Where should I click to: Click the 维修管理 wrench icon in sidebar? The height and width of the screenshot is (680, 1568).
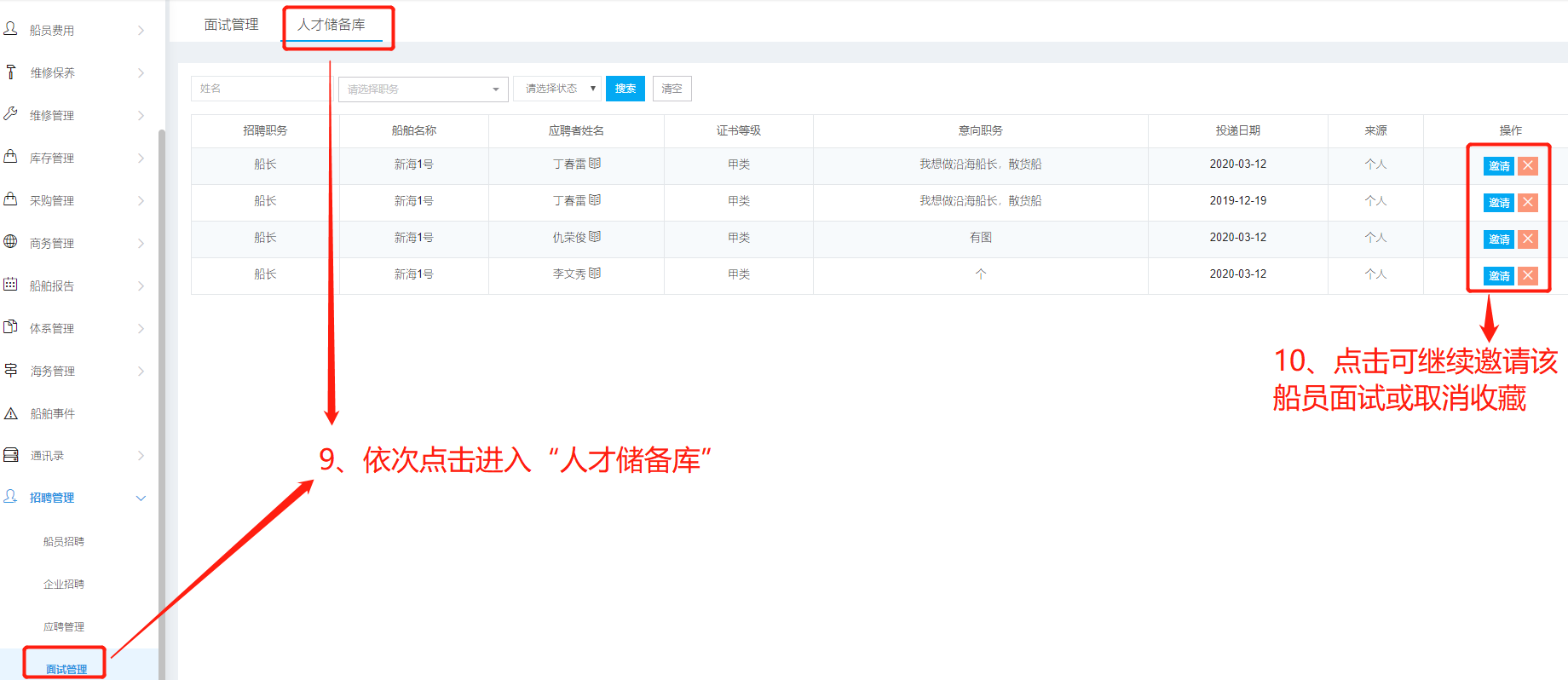click(10, 113)
